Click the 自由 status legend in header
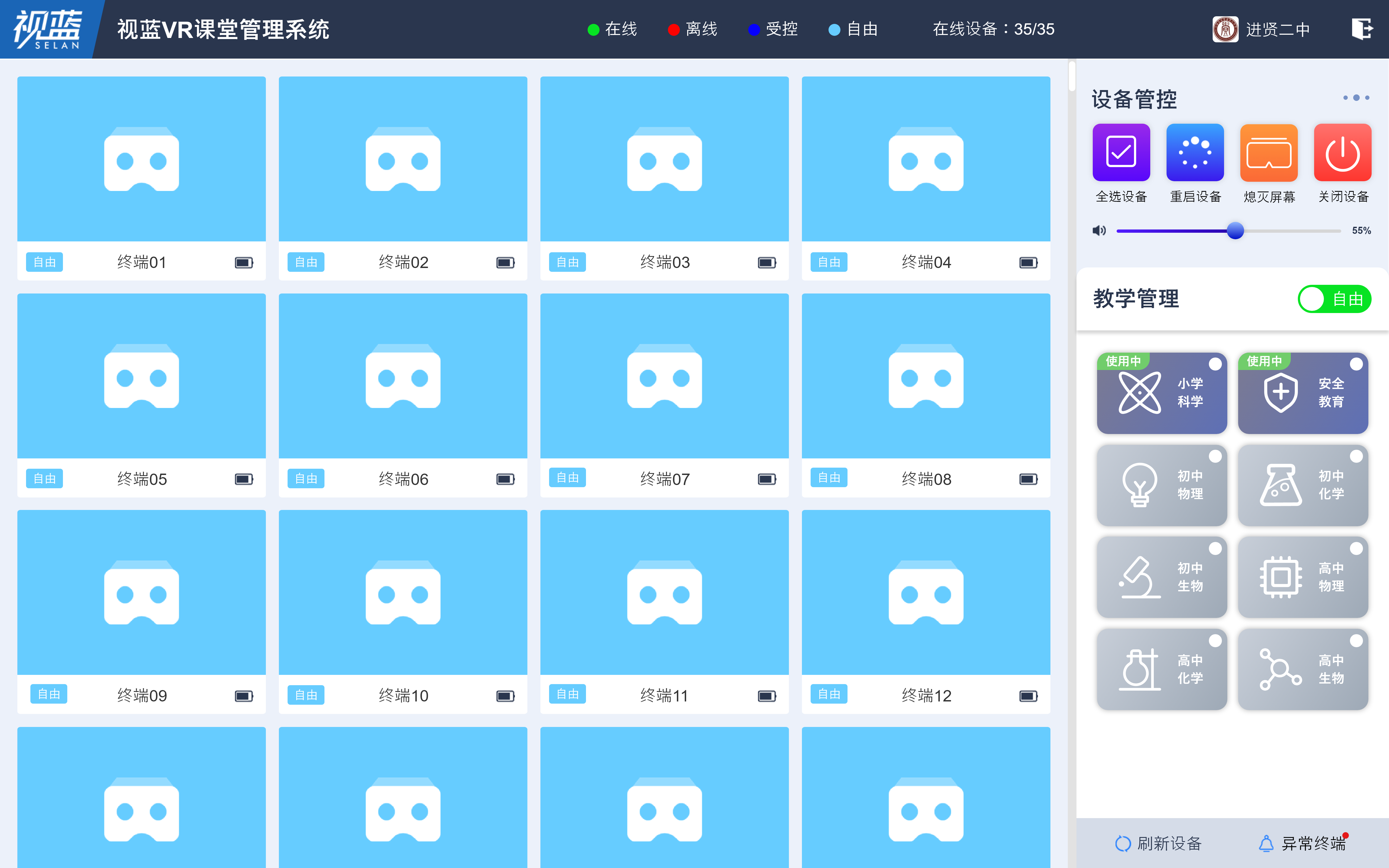This screenshot has width=1389, height=868. (x=853, y=29)
